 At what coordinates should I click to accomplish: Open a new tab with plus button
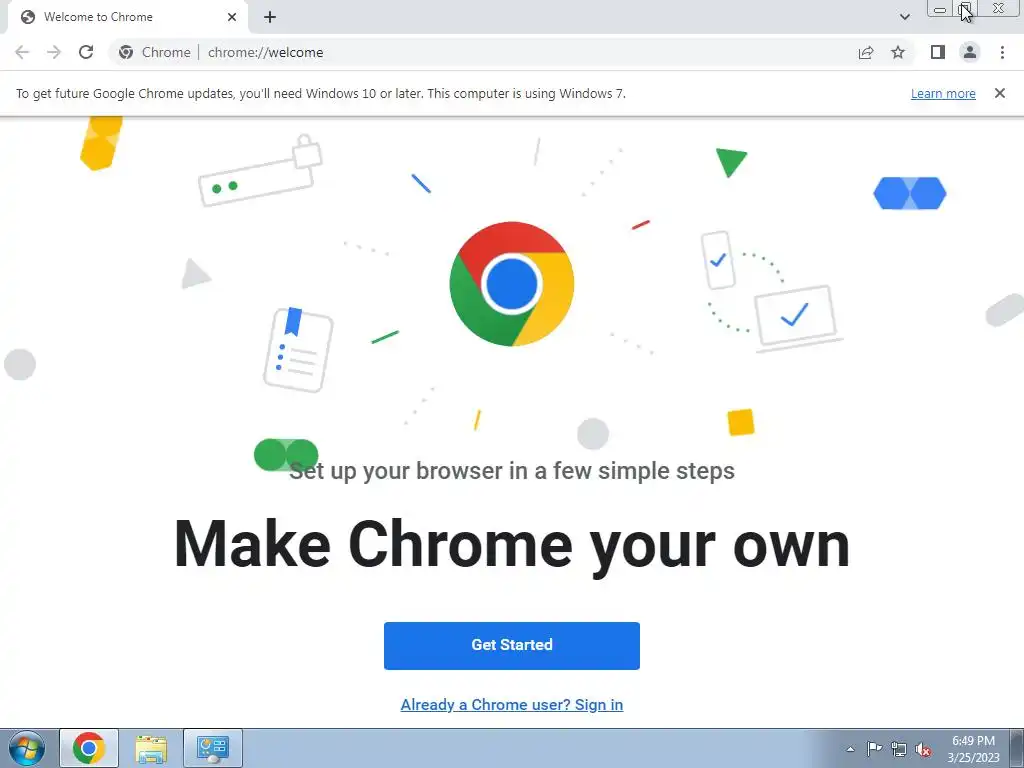pyautogui.click(x=270, y=17)
